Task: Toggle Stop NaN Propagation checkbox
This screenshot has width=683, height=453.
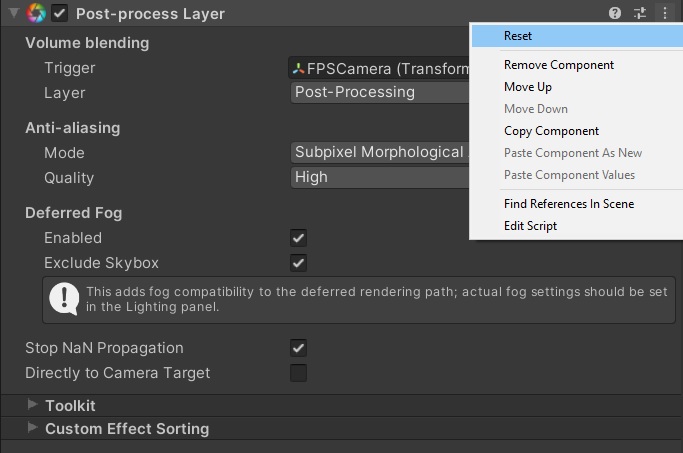Action: pos(298,348)
